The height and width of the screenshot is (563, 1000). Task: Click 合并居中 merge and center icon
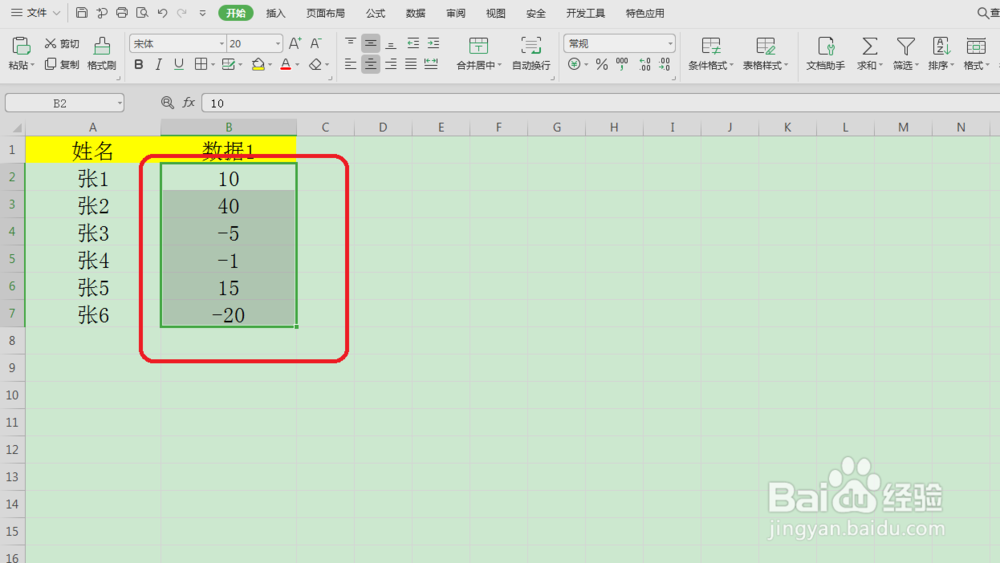(478, 46)
